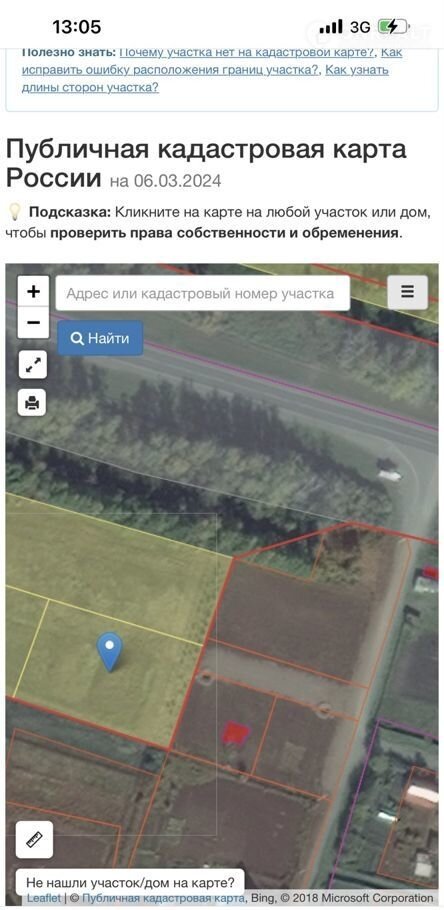Tap 'Не нашли участок/дом на карте?' prompt

pos(131,883)
